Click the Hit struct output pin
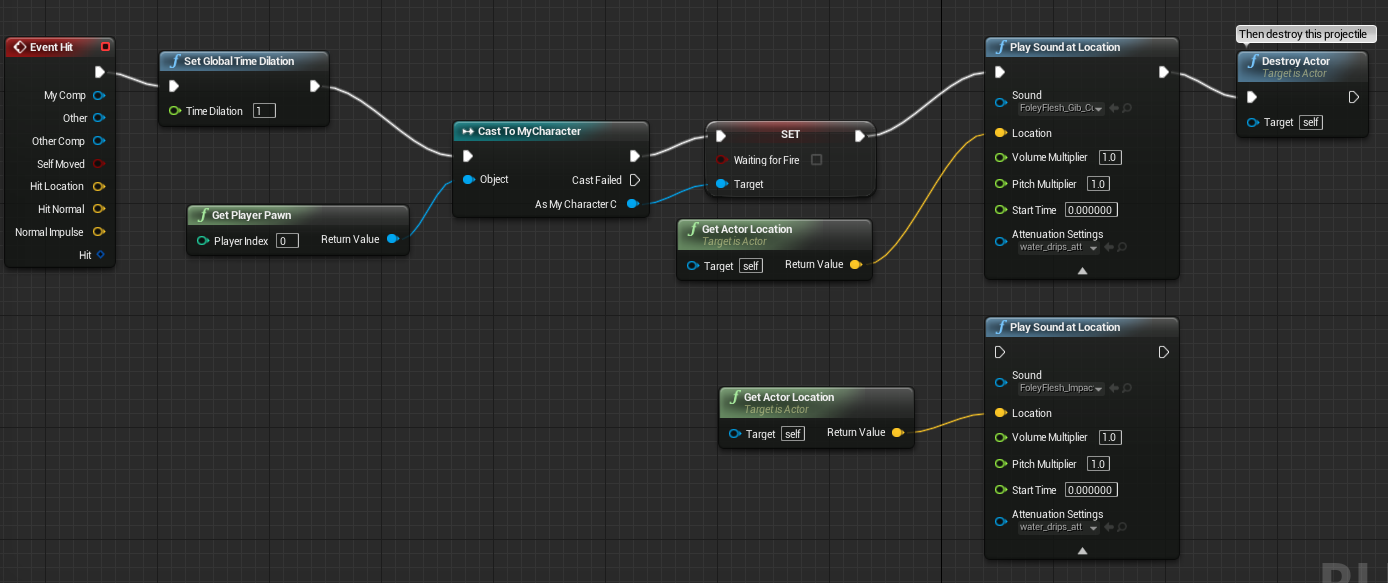Viewport: 1388px width, 583px height. click(100, 255)
